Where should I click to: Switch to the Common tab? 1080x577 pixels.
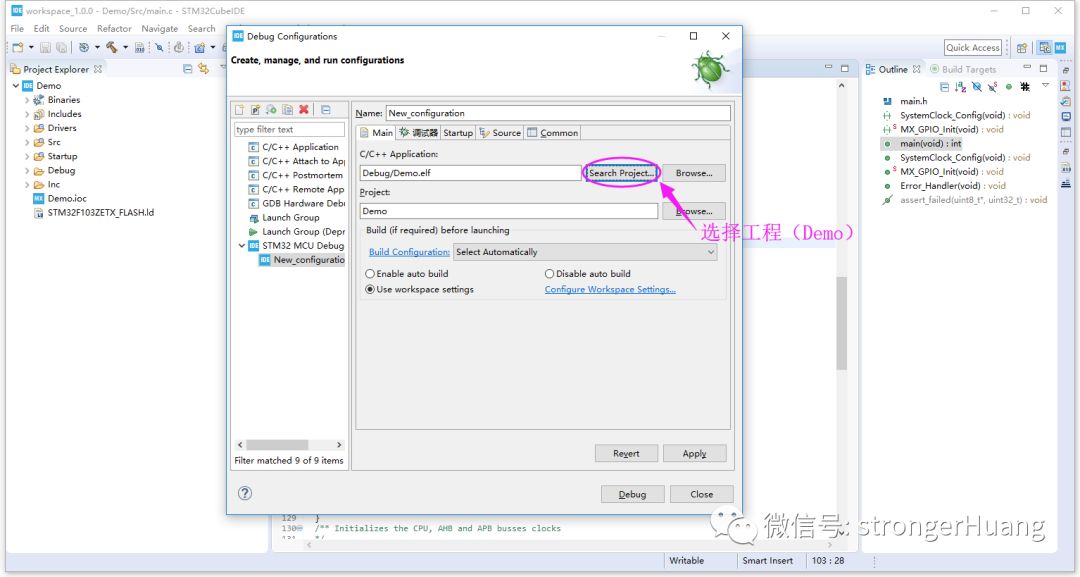click(553, 133)
